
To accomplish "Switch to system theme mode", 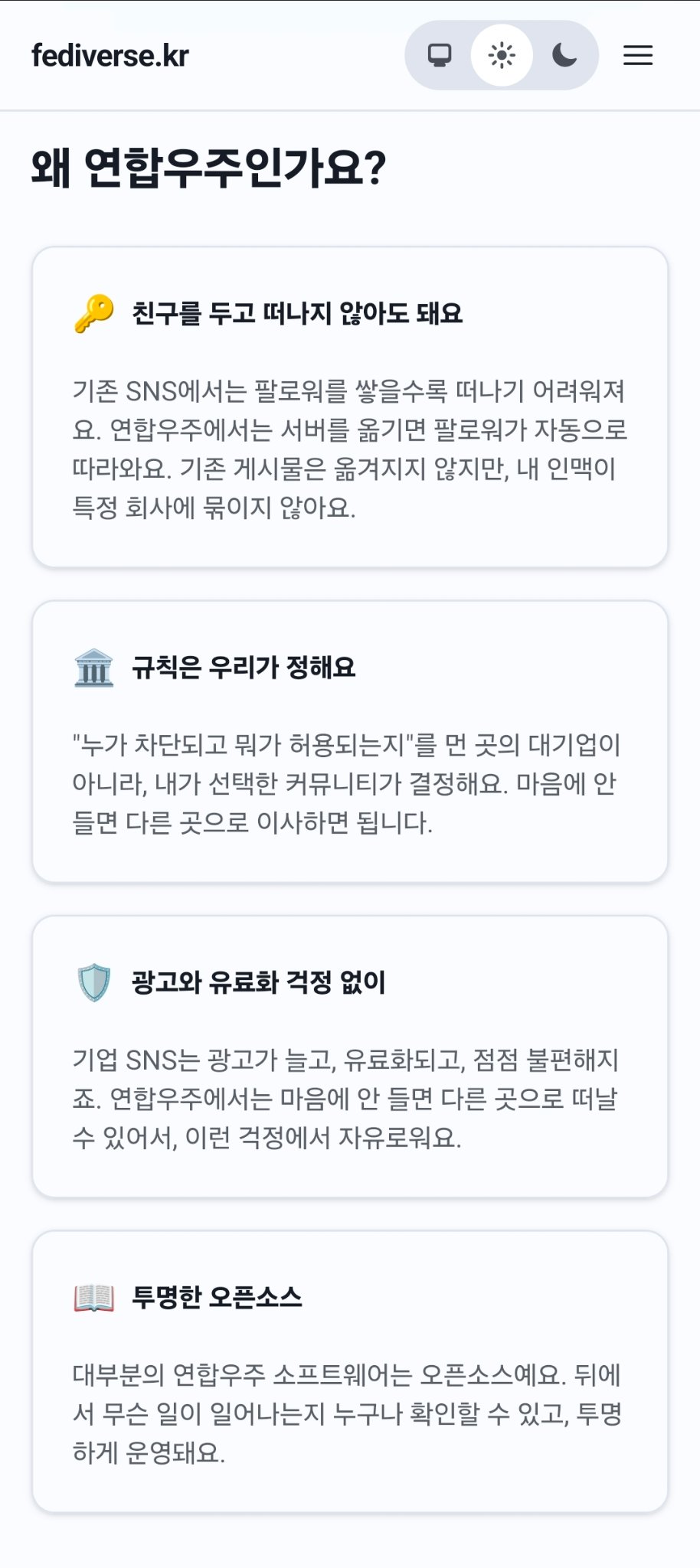I will click(440, 55).
